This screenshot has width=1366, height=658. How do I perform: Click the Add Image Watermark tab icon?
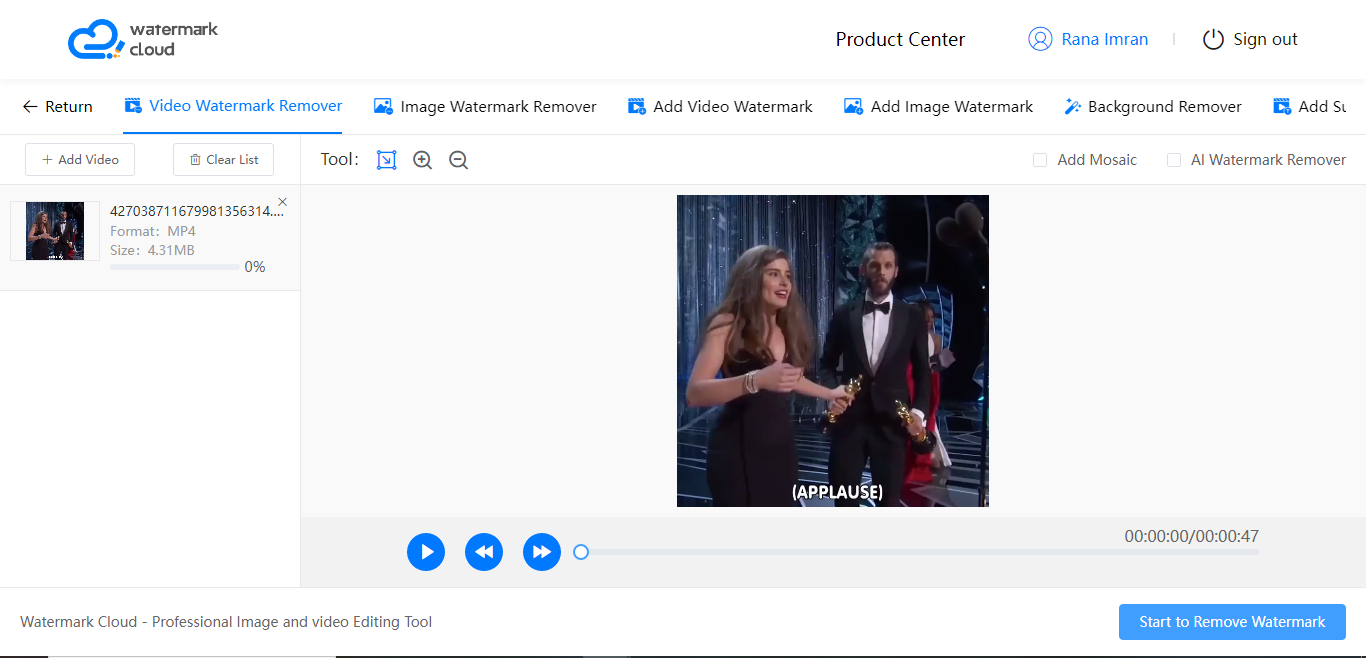pos(853,106)
